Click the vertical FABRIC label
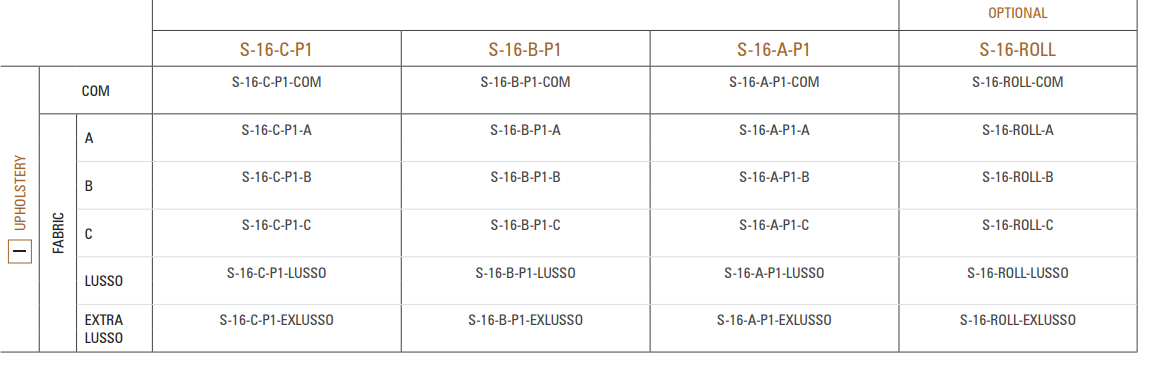The height and width of the screenshot is (368, 1151). tap(59, 233)
